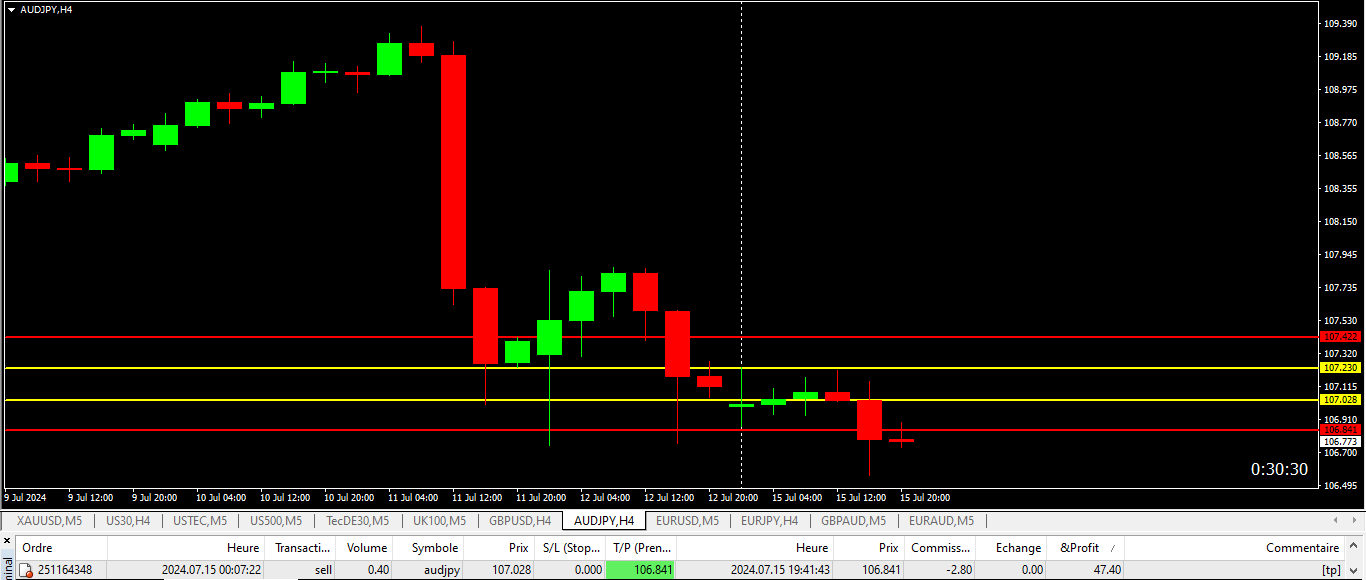Select the GBPAUD,M5 chart tab

point(853,521)
